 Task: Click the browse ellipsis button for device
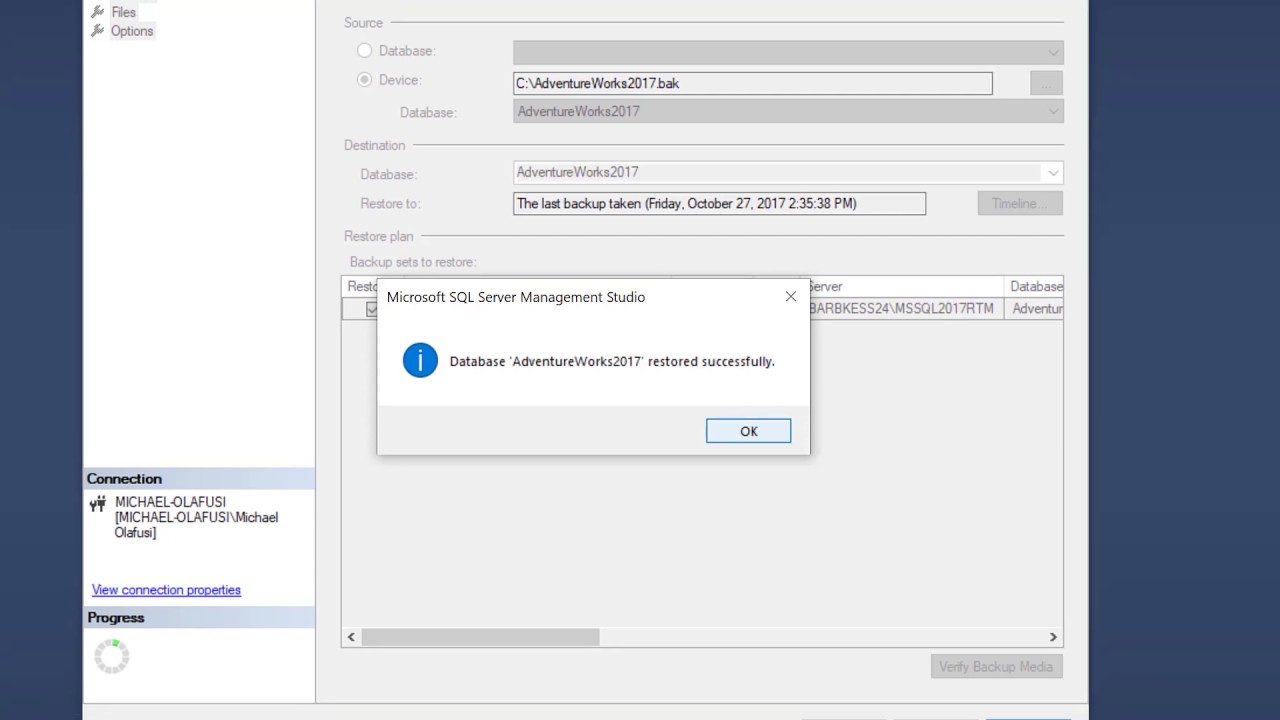(x=1046, y=83)
